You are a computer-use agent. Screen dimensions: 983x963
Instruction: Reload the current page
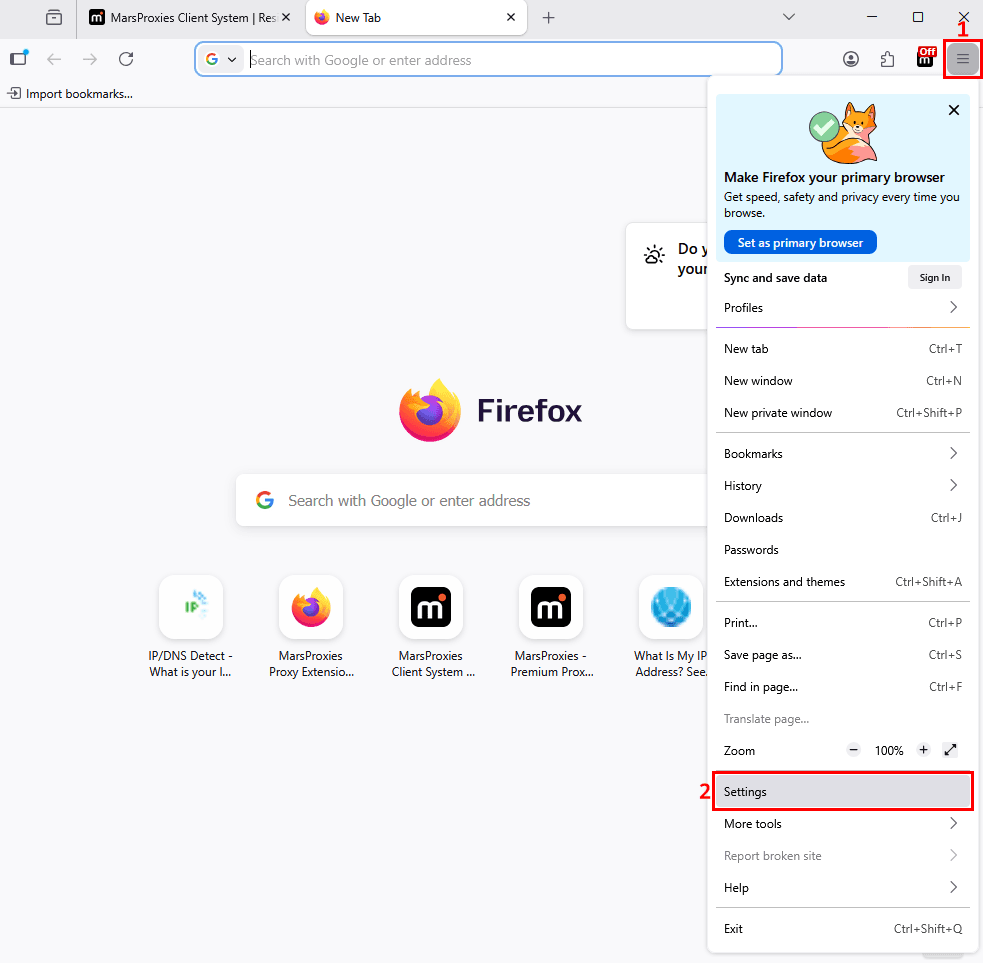pos(126,59)
